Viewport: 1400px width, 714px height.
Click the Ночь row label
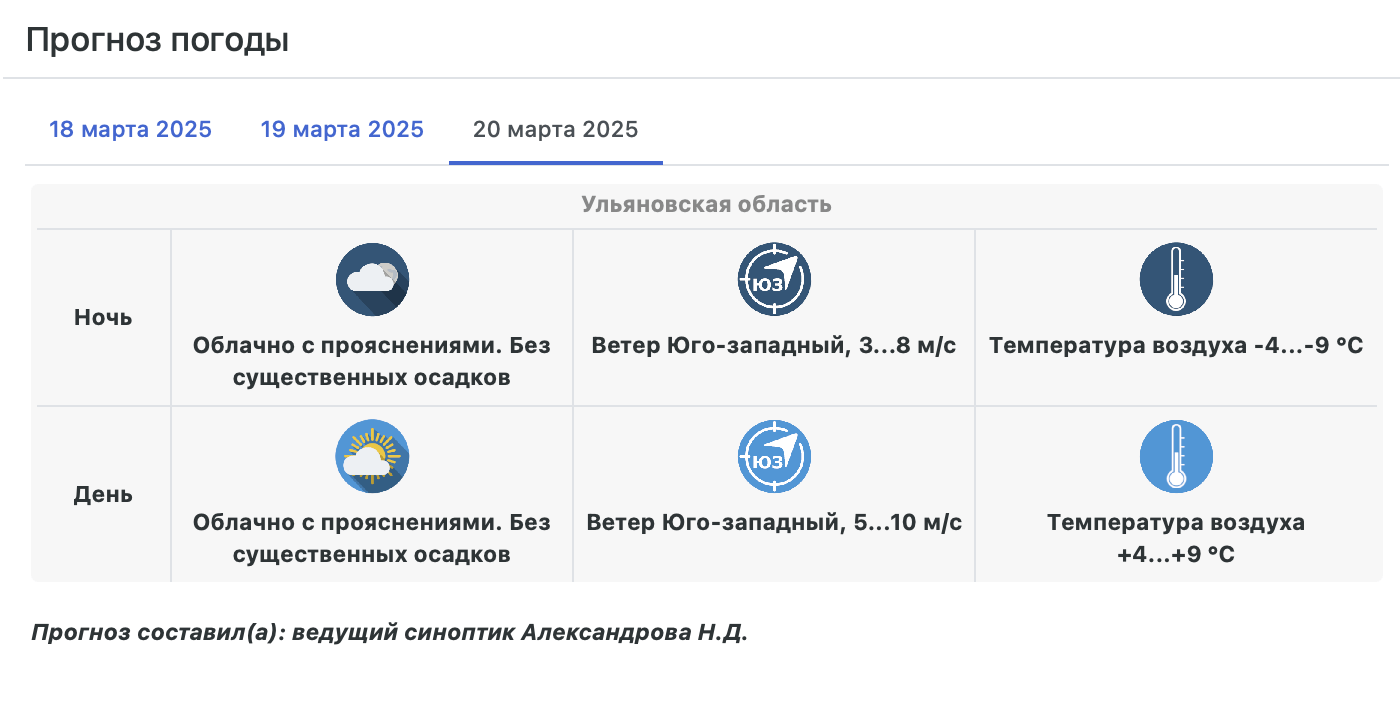coord(103,318)
